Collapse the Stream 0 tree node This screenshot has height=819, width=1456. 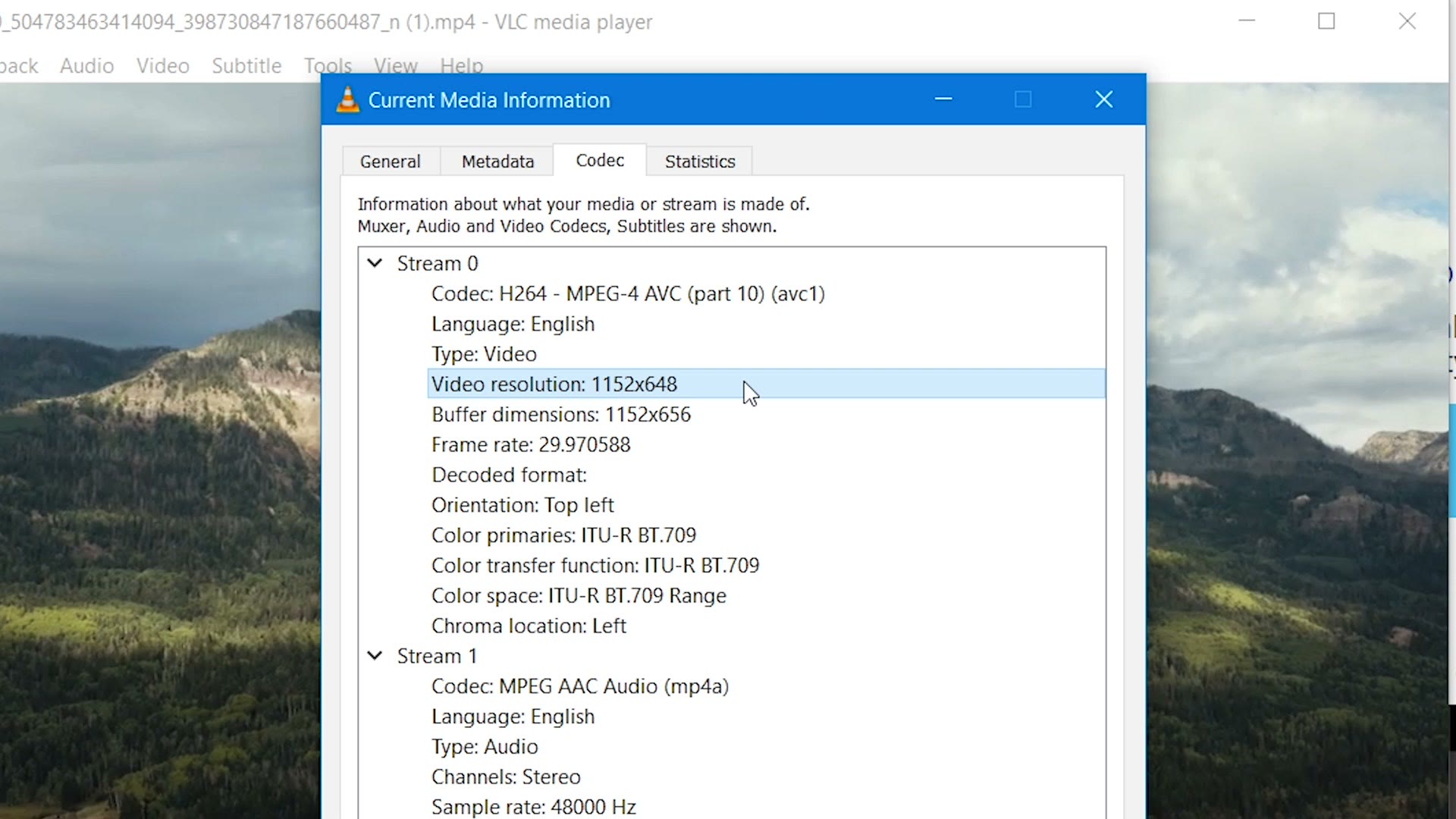coord(375,263)
